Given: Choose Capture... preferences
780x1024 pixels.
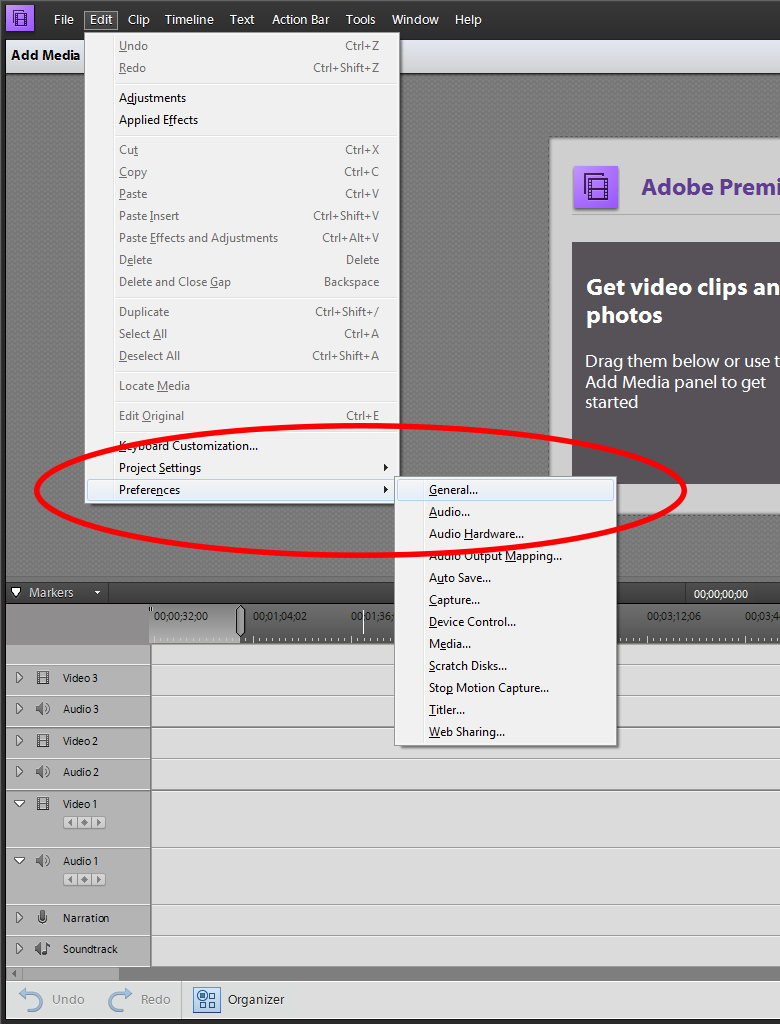Looking at the screenshot, I should (x=506, y=600).
